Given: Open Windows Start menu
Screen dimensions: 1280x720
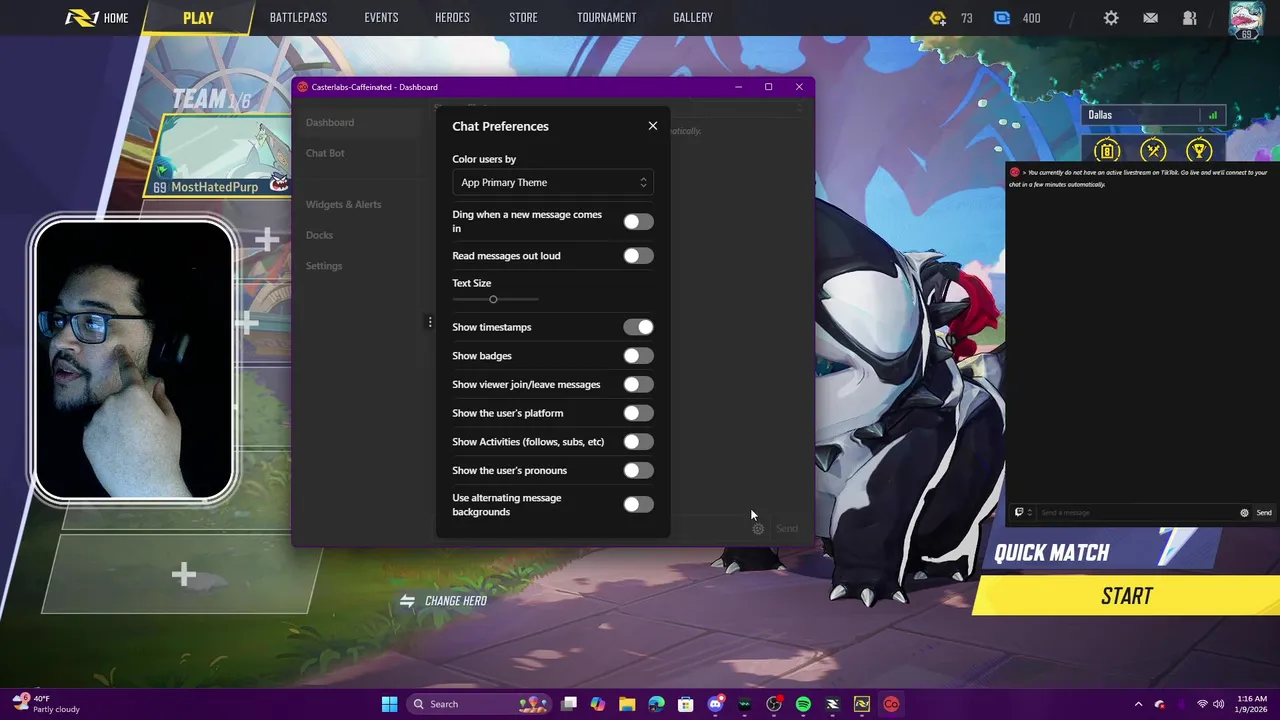Looking at the screenshot, I should (389, 704).
